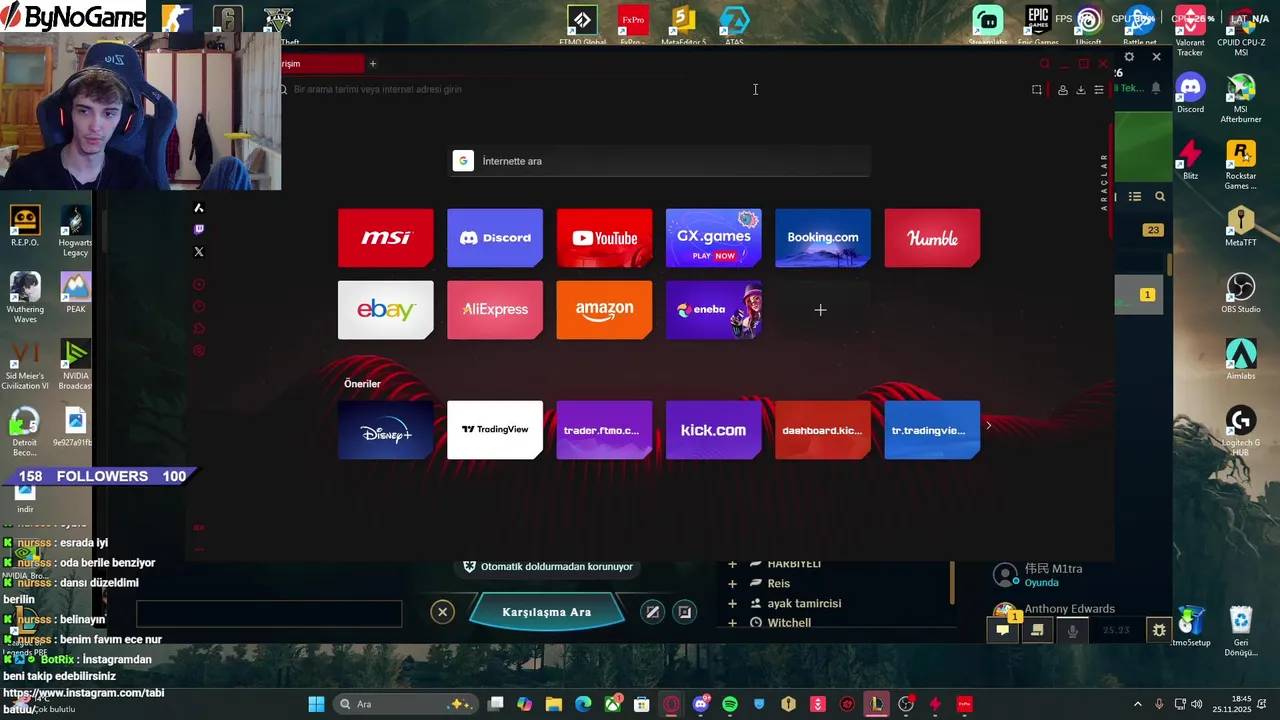This screenshot has width=1280, height=720.
Task: Click the İnternette ara search box
Action: click(x=660, y=161)
